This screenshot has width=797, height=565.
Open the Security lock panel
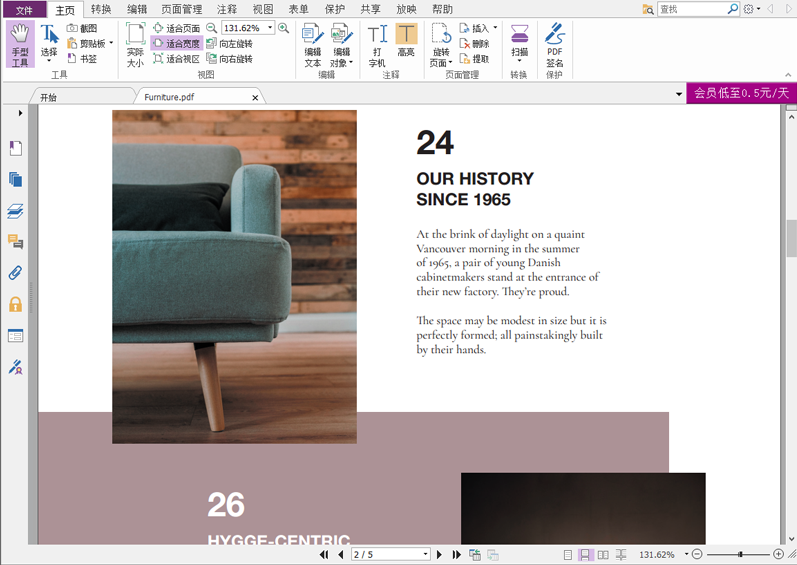click(x=15, y=304)
